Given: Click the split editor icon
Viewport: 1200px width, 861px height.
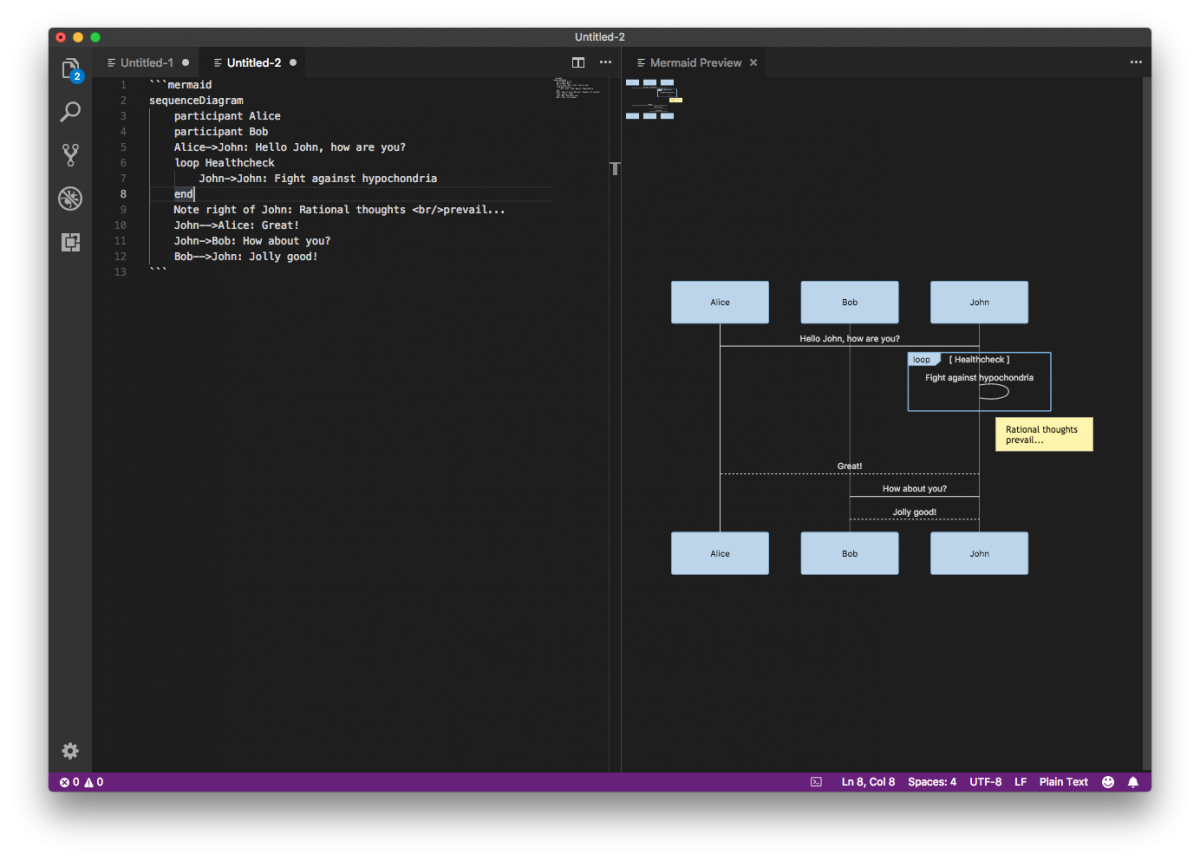Looking at the screenshot, I should pyautogui.click(x=578, y=62).
